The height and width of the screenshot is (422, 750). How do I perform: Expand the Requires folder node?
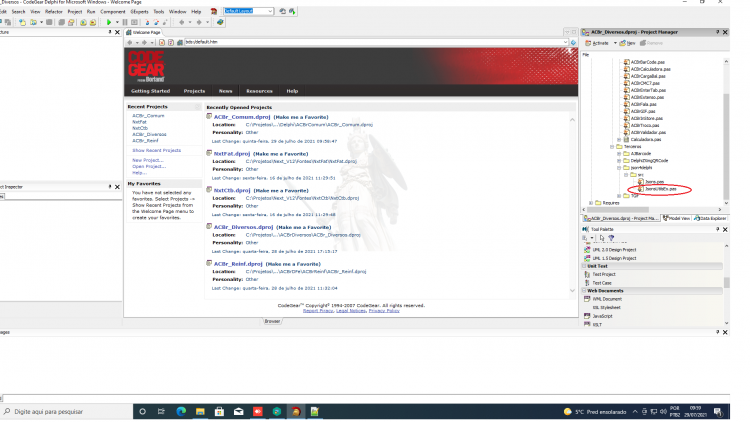point(591,203)
